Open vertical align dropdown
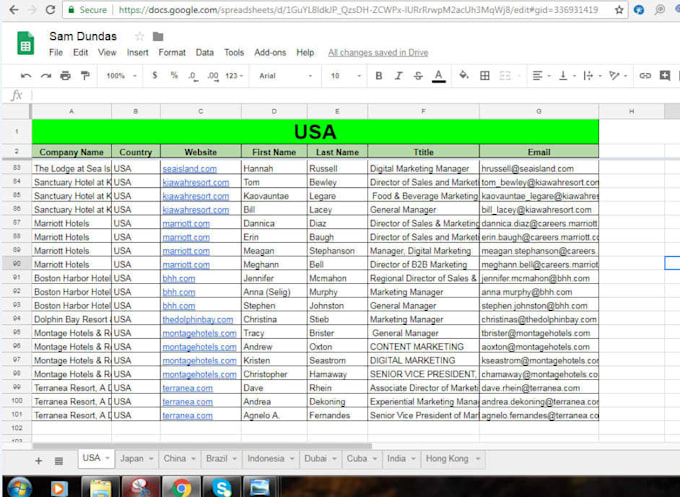 click(x=567, y=76)
